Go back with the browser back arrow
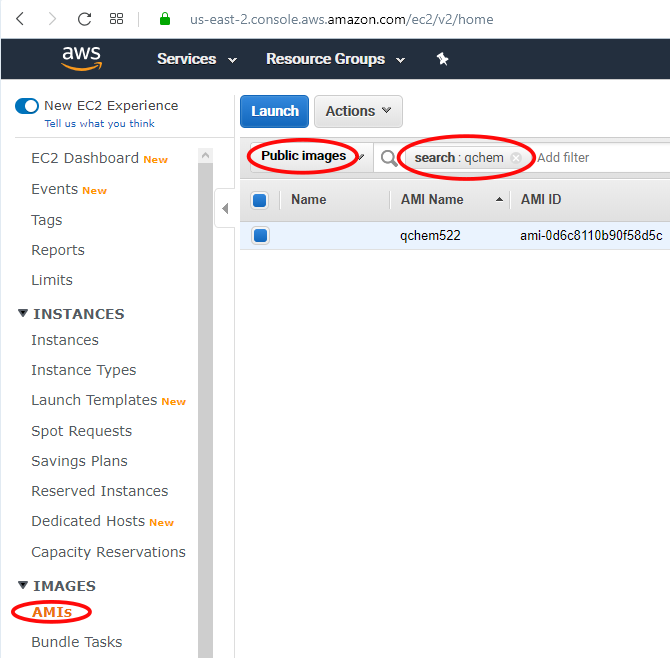670x658 pixels. point(20,19)
